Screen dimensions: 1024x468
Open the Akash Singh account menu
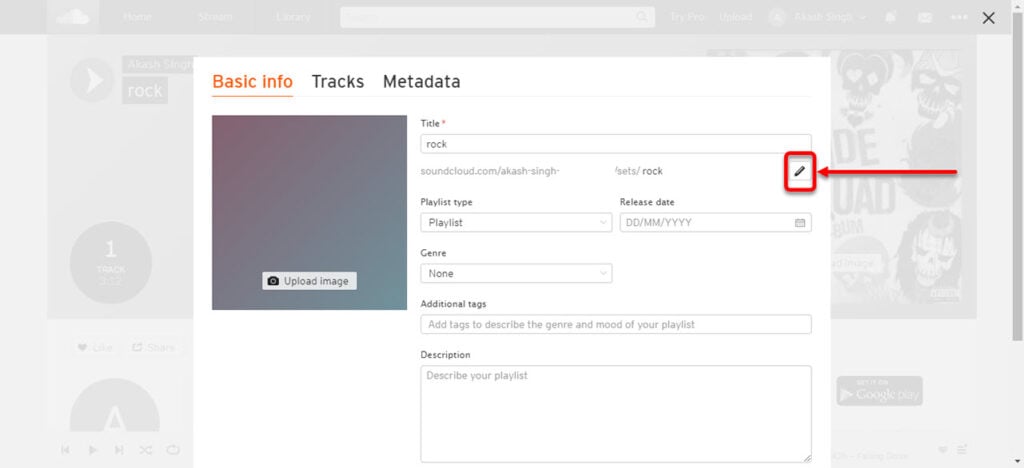[818, 18]
